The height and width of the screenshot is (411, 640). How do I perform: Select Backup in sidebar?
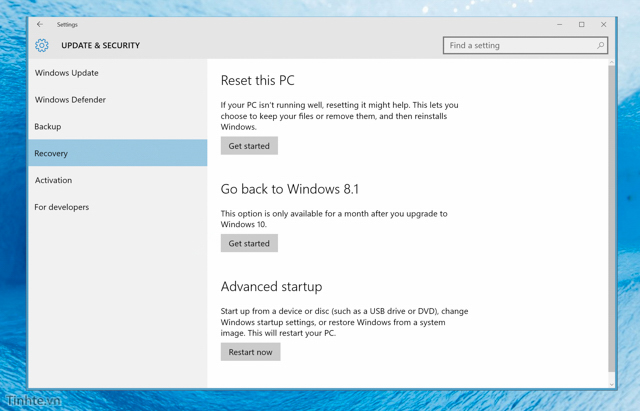[x=118, y=127]
